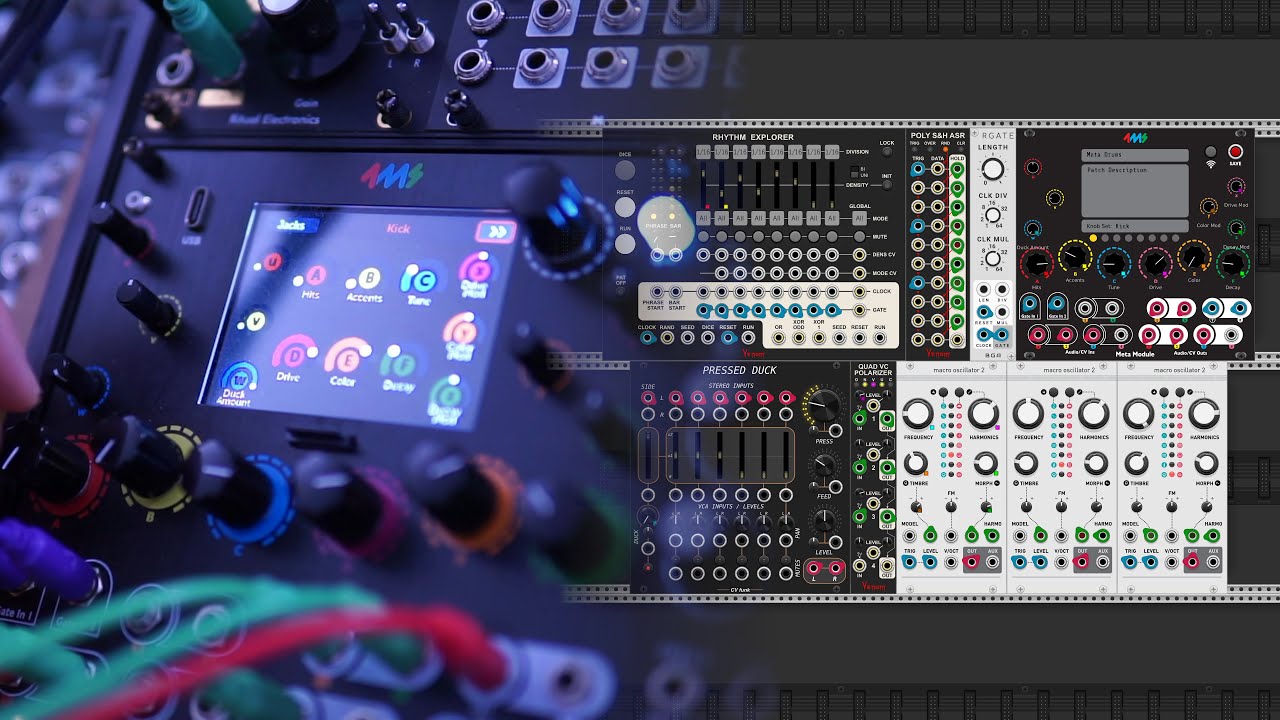Tap the Duck Amount W knob on hardware screen
Image resolution: width=1280 pixels, height=720 pixels.
tap(239, 377)
